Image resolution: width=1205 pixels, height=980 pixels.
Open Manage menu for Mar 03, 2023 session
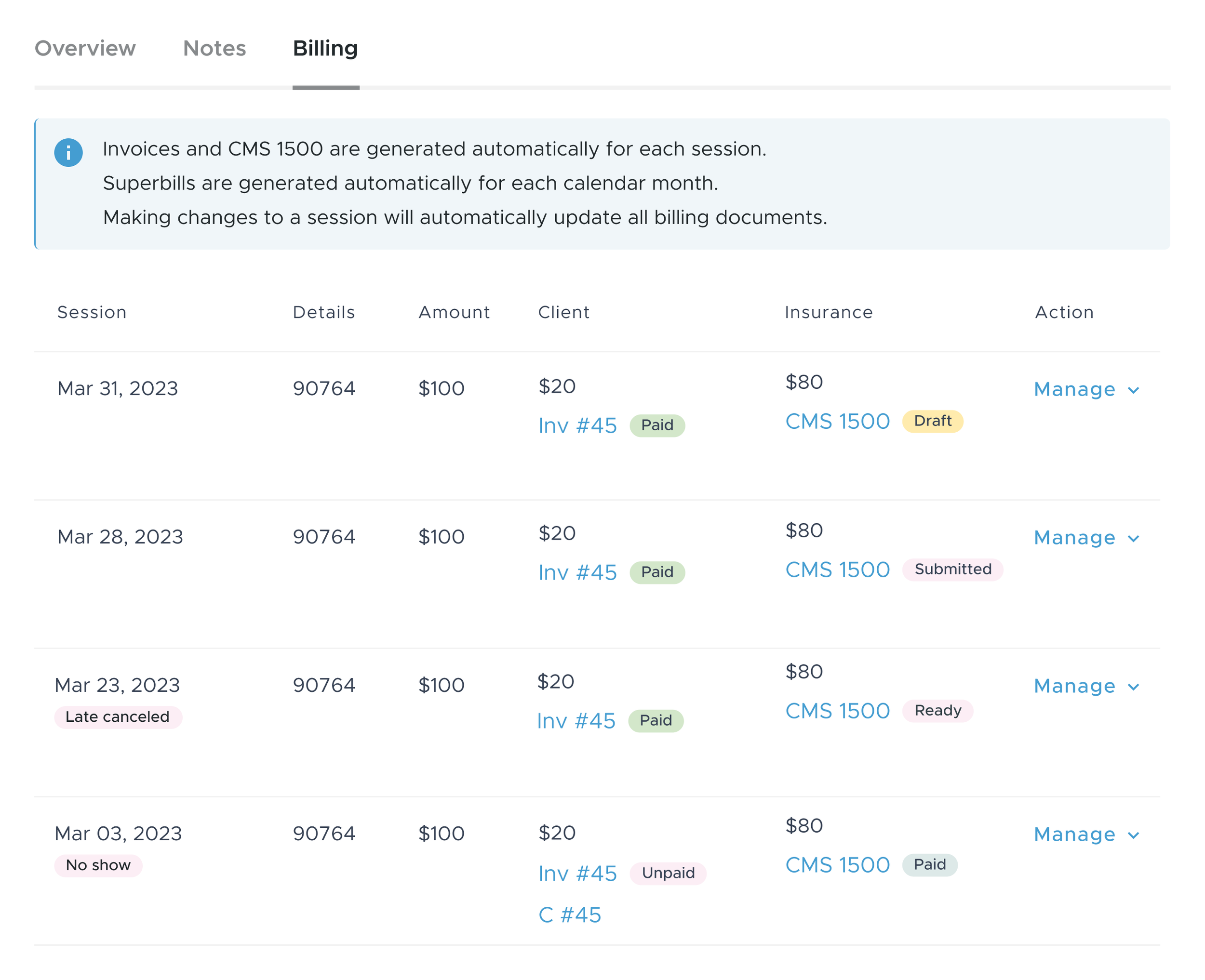(1087, 835)
